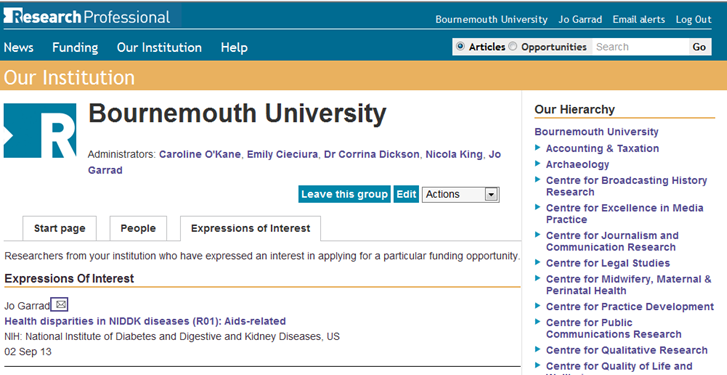Switch to the People tab

tap(138, 228)
